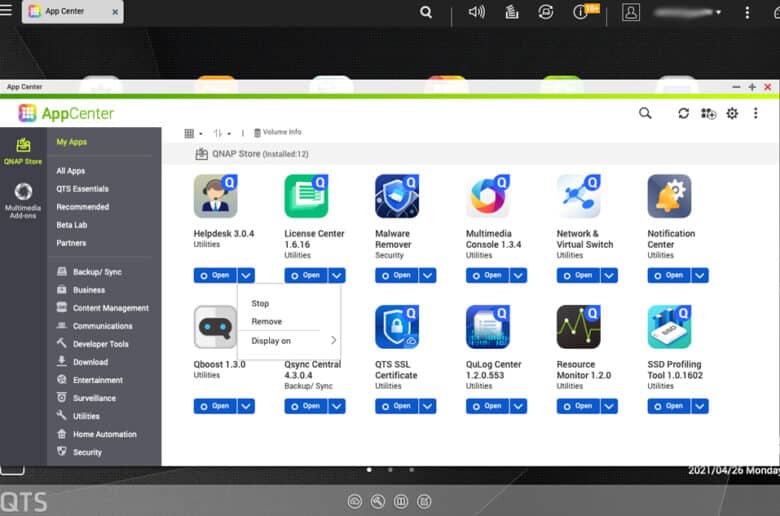The height and width of the screenshot is (516, 780).
Task: Open the user name dropdown in top bar
Action: 687,12
